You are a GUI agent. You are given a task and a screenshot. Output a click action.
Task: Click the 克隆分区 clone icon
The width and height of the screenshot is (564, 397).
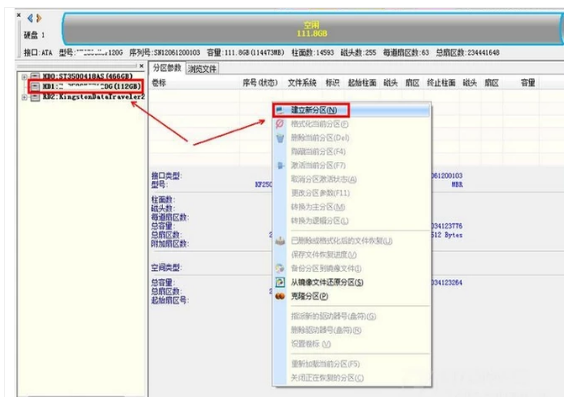pyautogui.click(x=280, y=296)
